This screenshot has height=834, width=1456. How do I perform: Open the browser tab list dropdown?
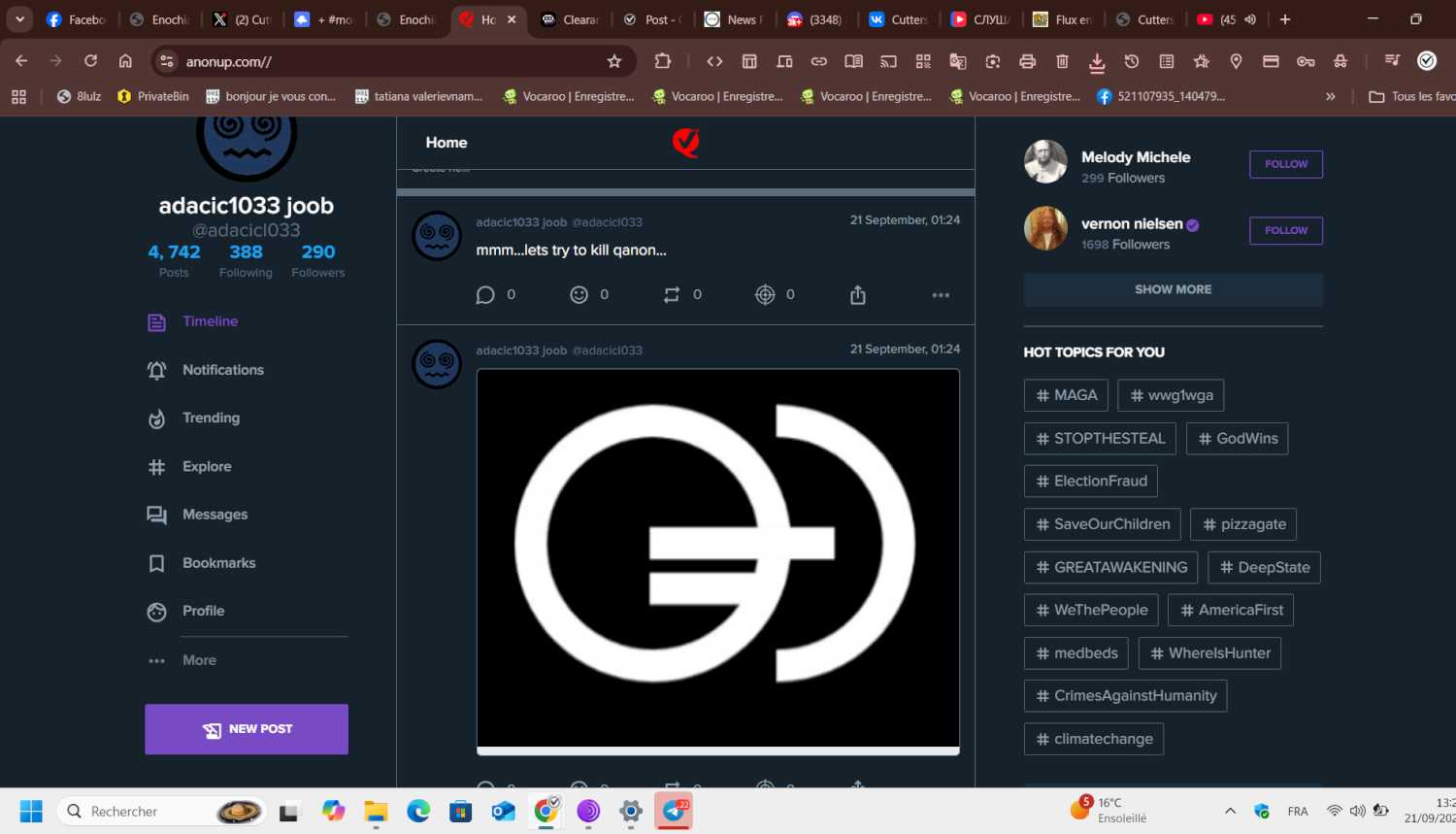pos(19,19)
